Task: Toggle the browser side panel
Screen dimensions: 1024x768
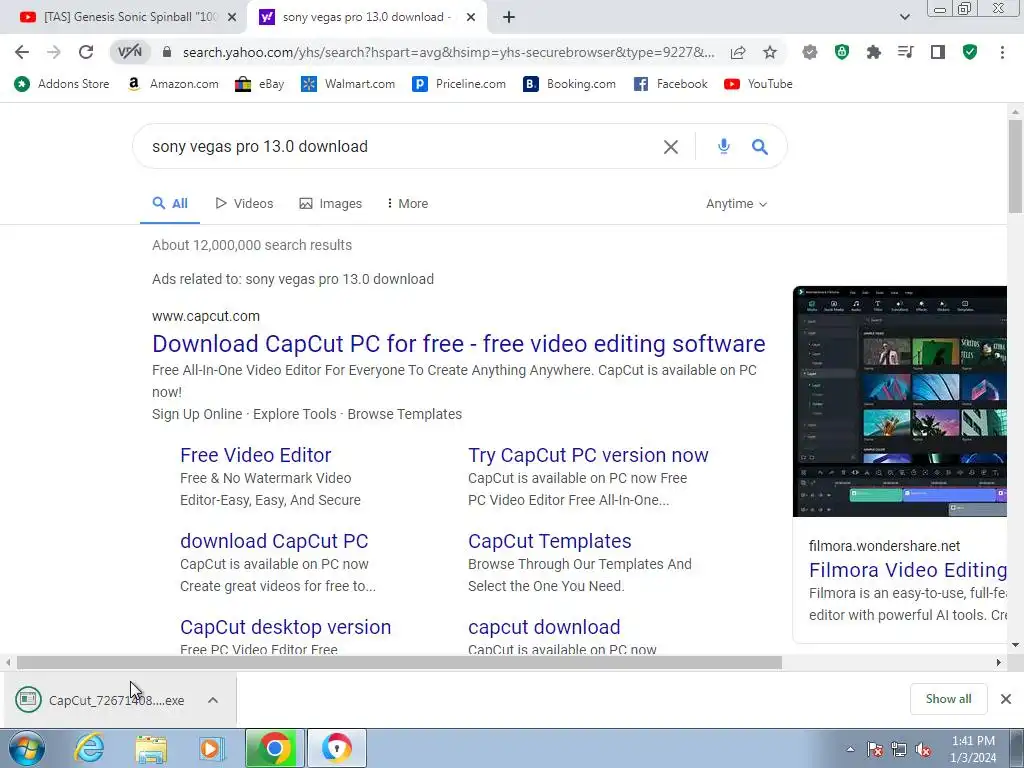Action: 938,52
